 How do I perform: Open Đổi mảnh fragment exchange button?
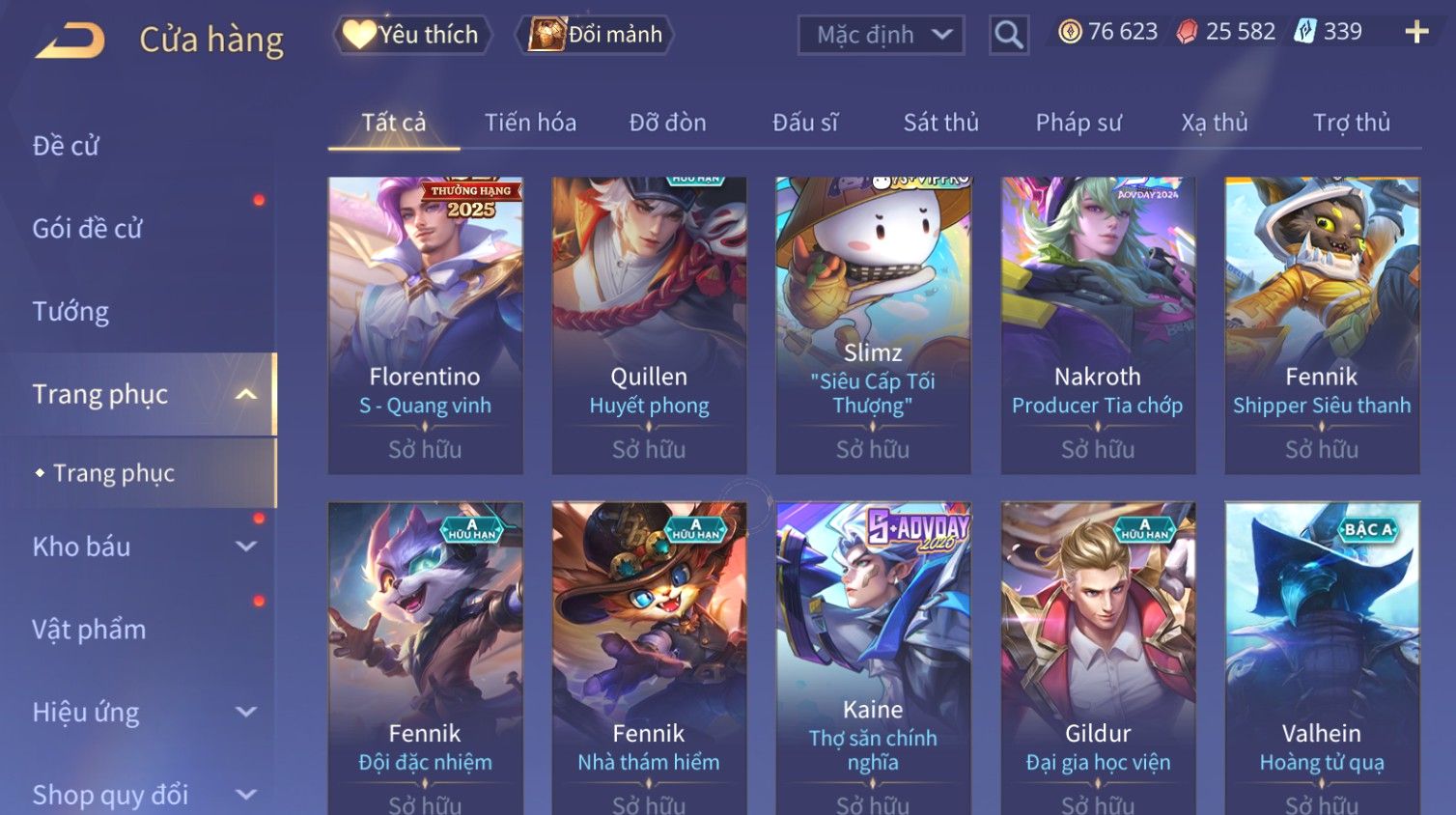point(595,35)
